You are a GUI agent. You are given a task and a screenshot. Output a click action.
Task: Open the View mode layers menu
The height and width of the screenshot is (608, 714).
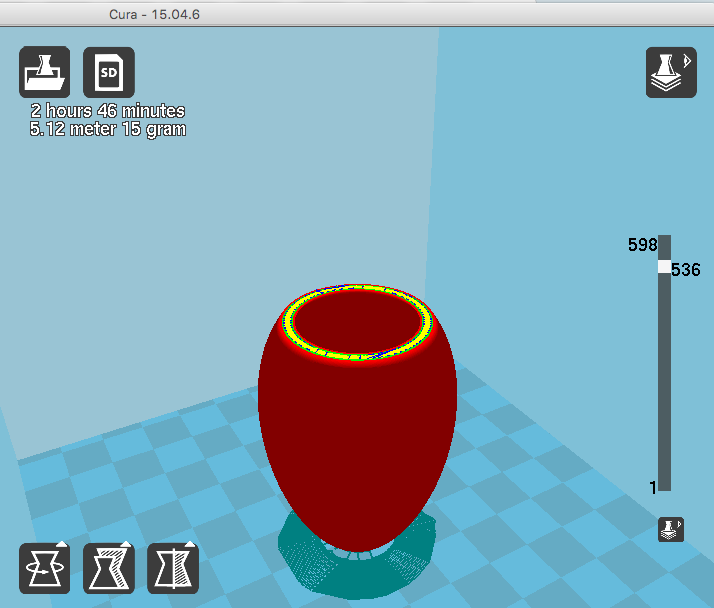tap(671, 72)
